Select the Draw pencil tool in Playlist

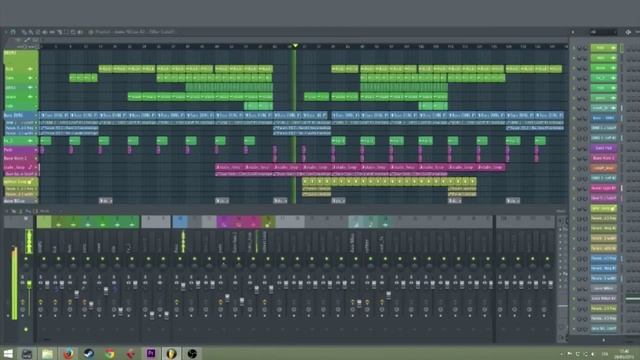(x=24, y=31)
